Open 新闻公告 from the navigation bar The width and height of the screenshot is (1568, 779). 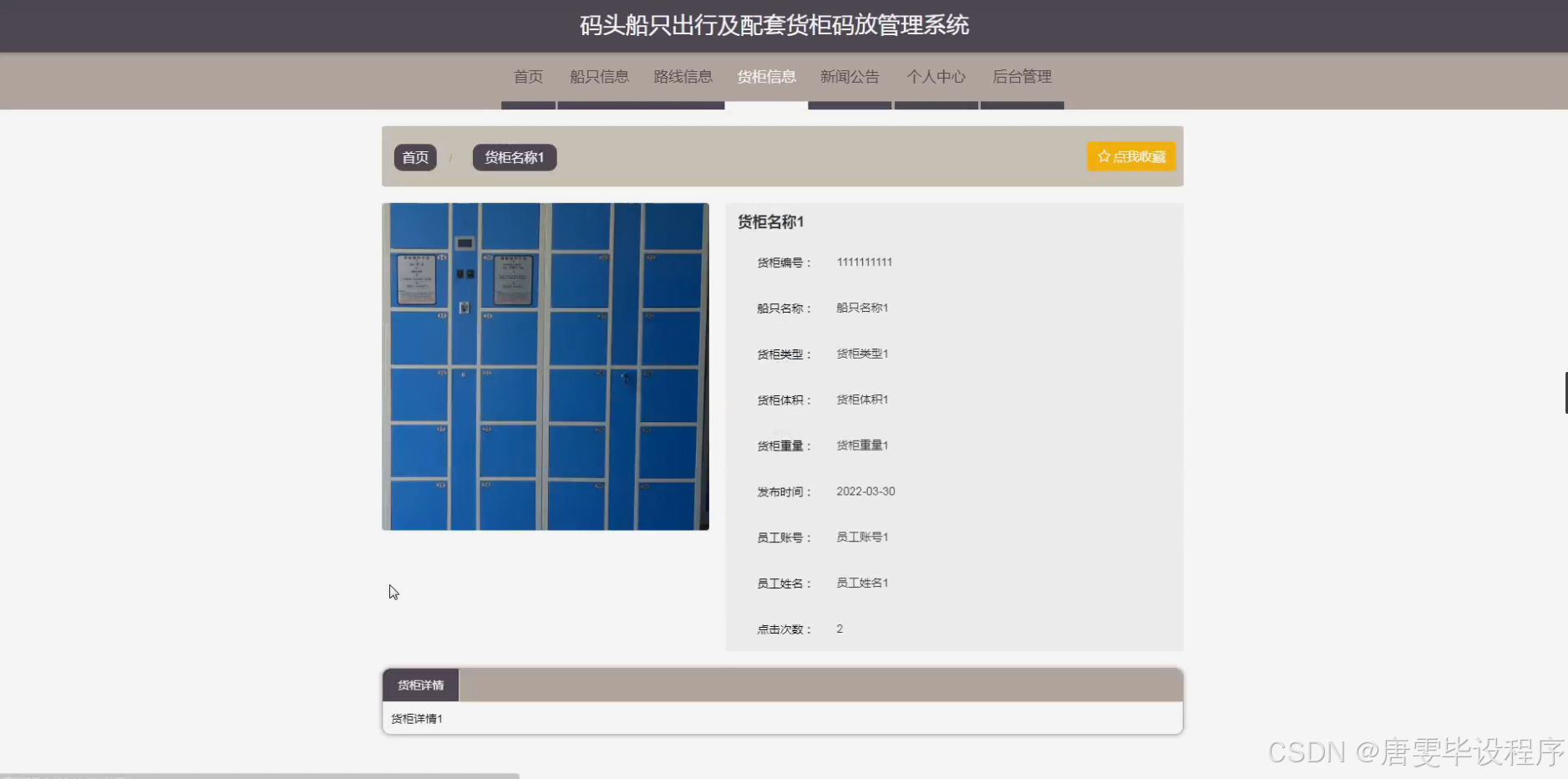[x=850, y=77]
